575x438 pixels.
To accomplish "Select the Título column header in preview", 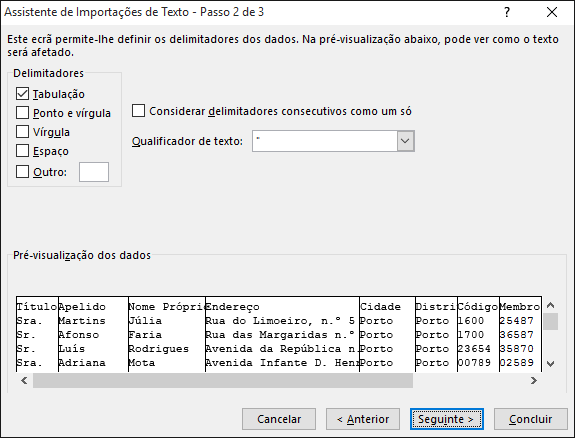I will (37, 307).
